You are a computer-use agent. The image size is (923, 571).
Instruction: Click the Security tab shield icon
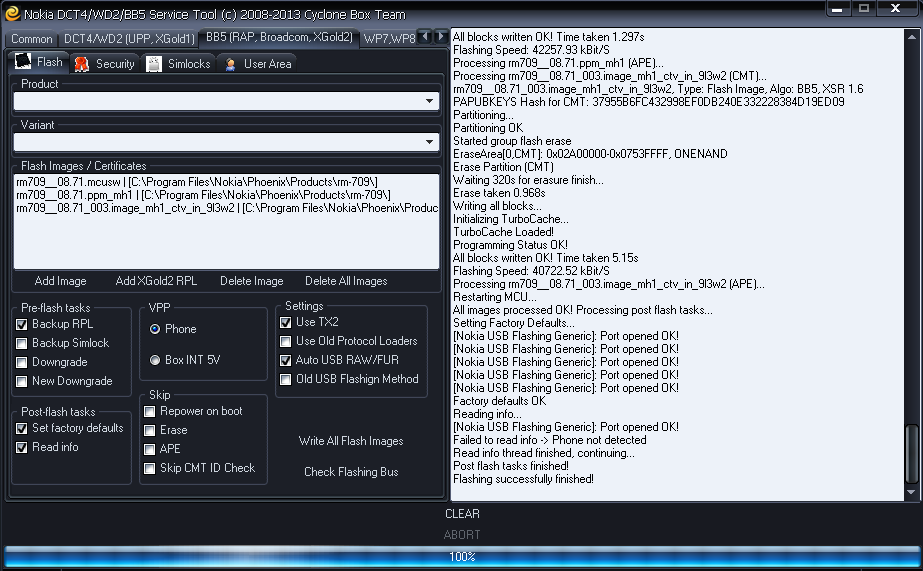tap(83, 63)
